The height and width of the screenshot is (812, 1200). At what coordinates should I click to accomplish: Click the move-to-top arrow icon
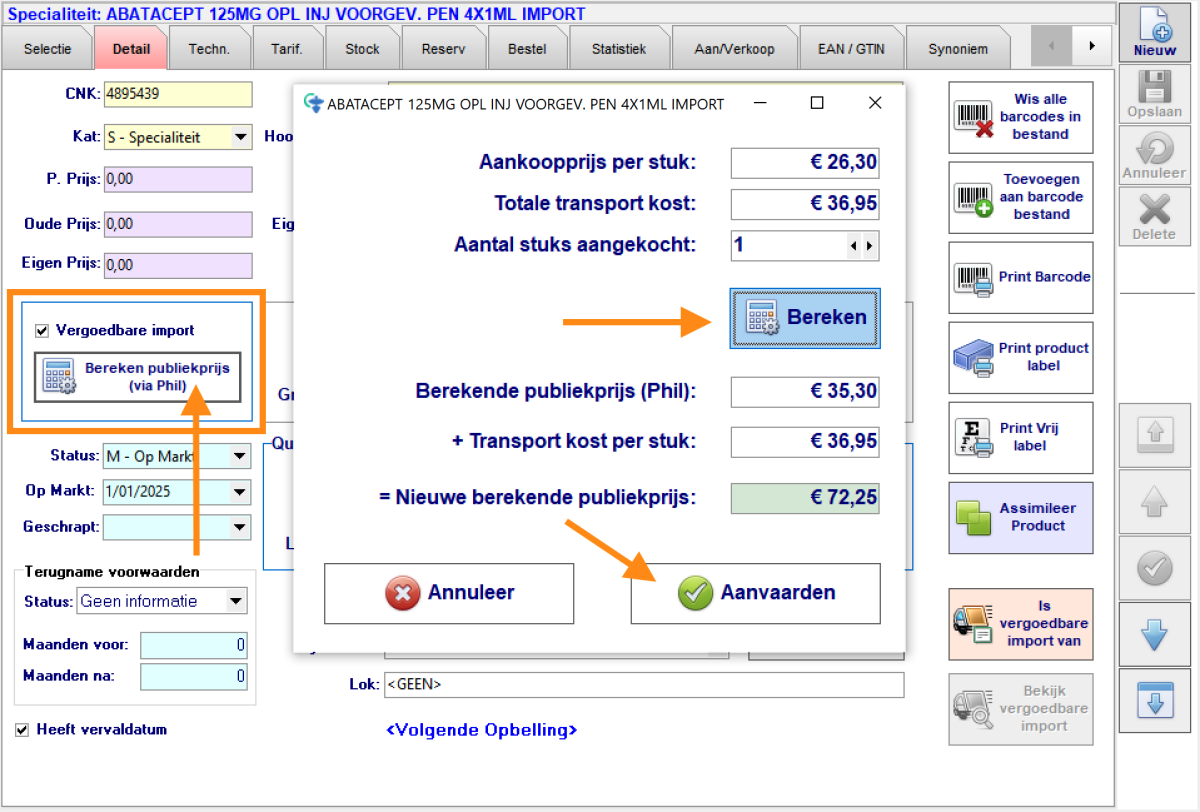pos(1155,434)
